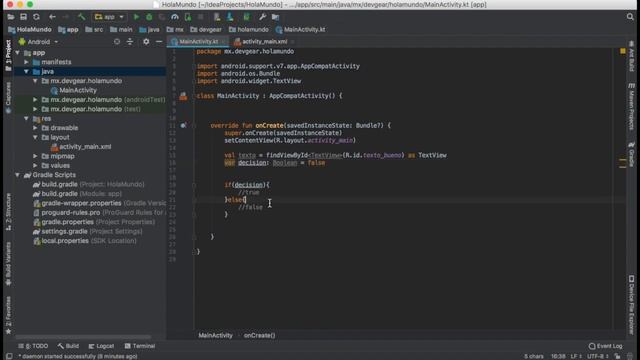Expand the values folder

[x=36, y=165]
